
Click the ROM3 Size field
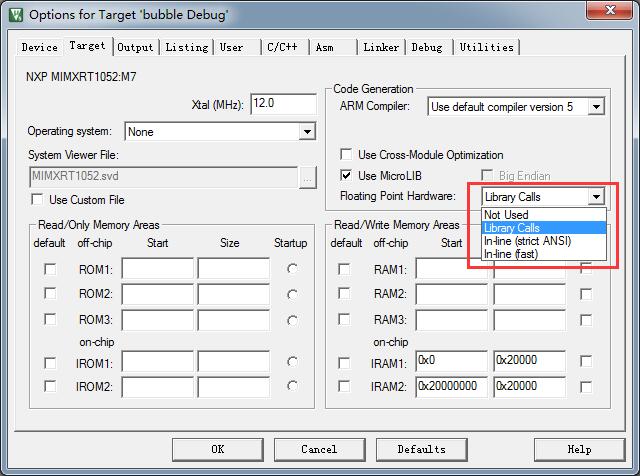pos(234,320)
